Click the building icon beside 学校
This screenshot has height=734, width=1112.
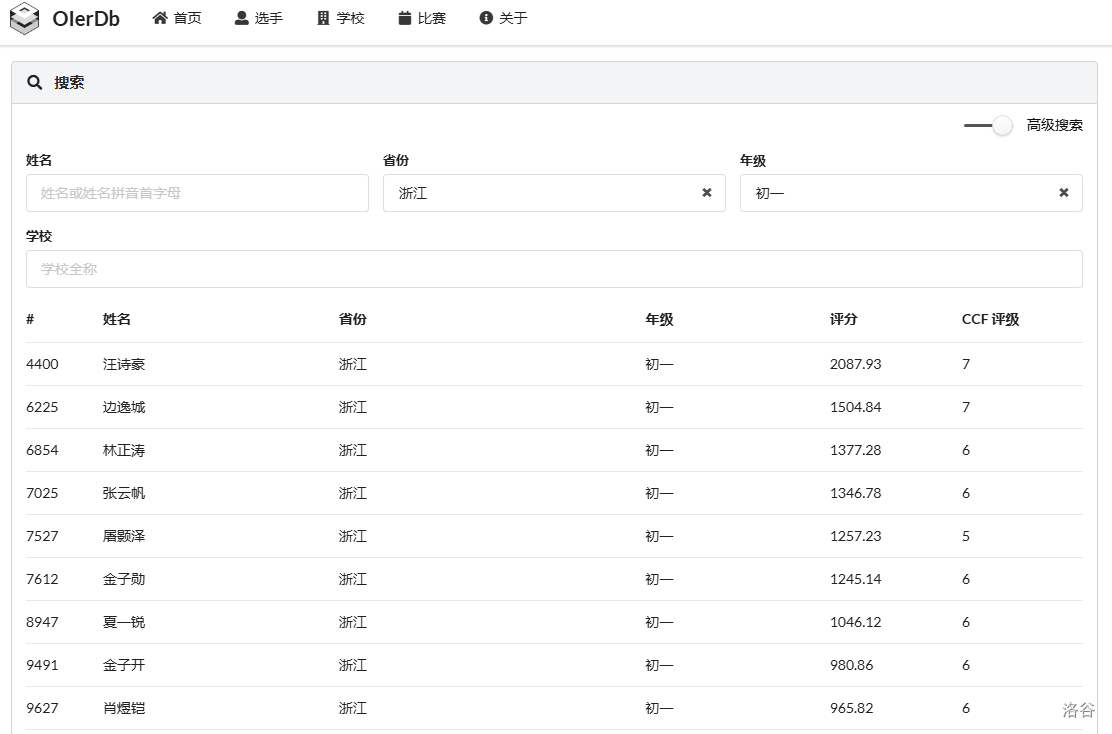[x=323, y=18]
